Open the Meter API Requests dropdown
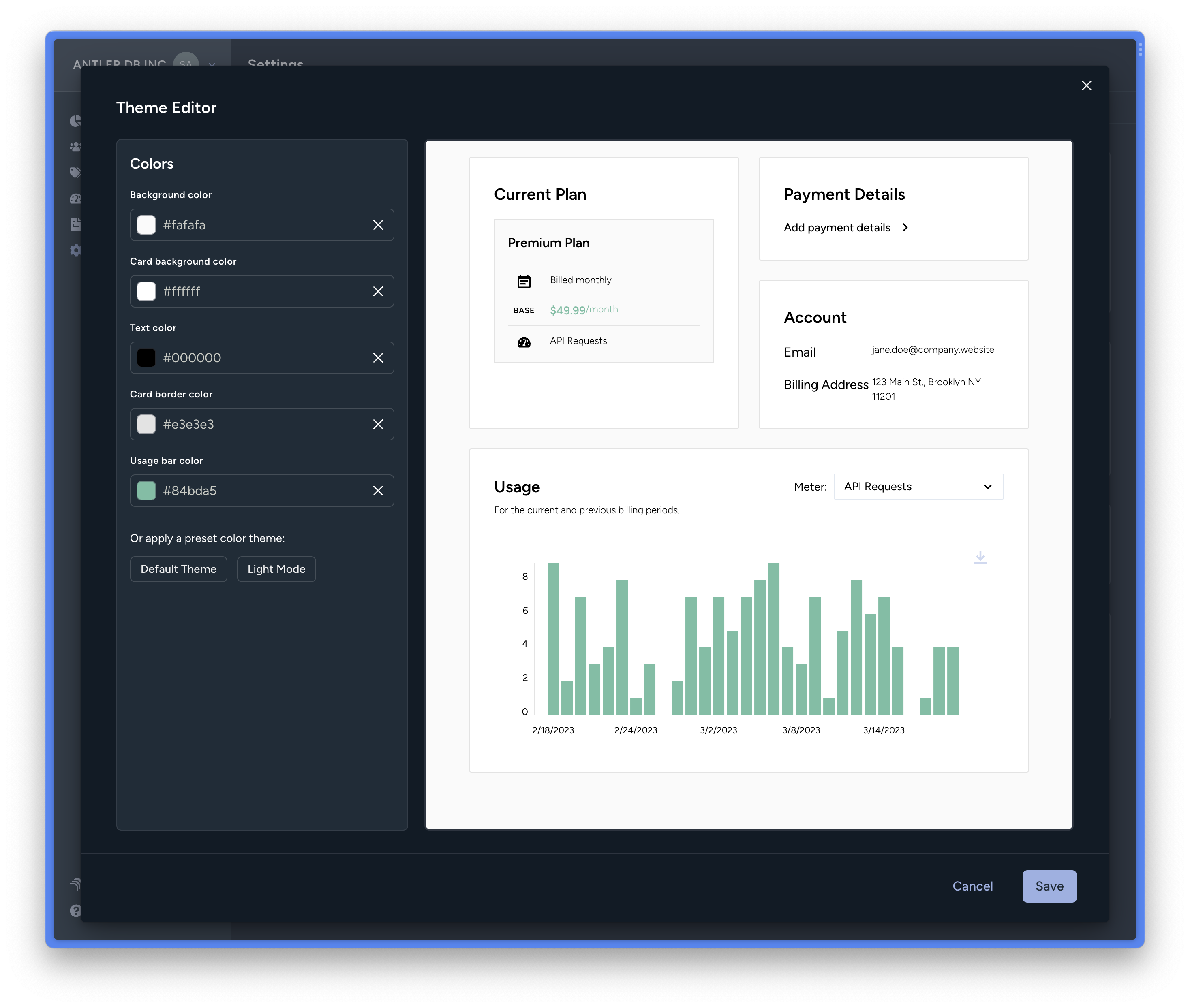Image resolution: width=1190 pixels, height=1008 pixels. [x=918, y=487]
